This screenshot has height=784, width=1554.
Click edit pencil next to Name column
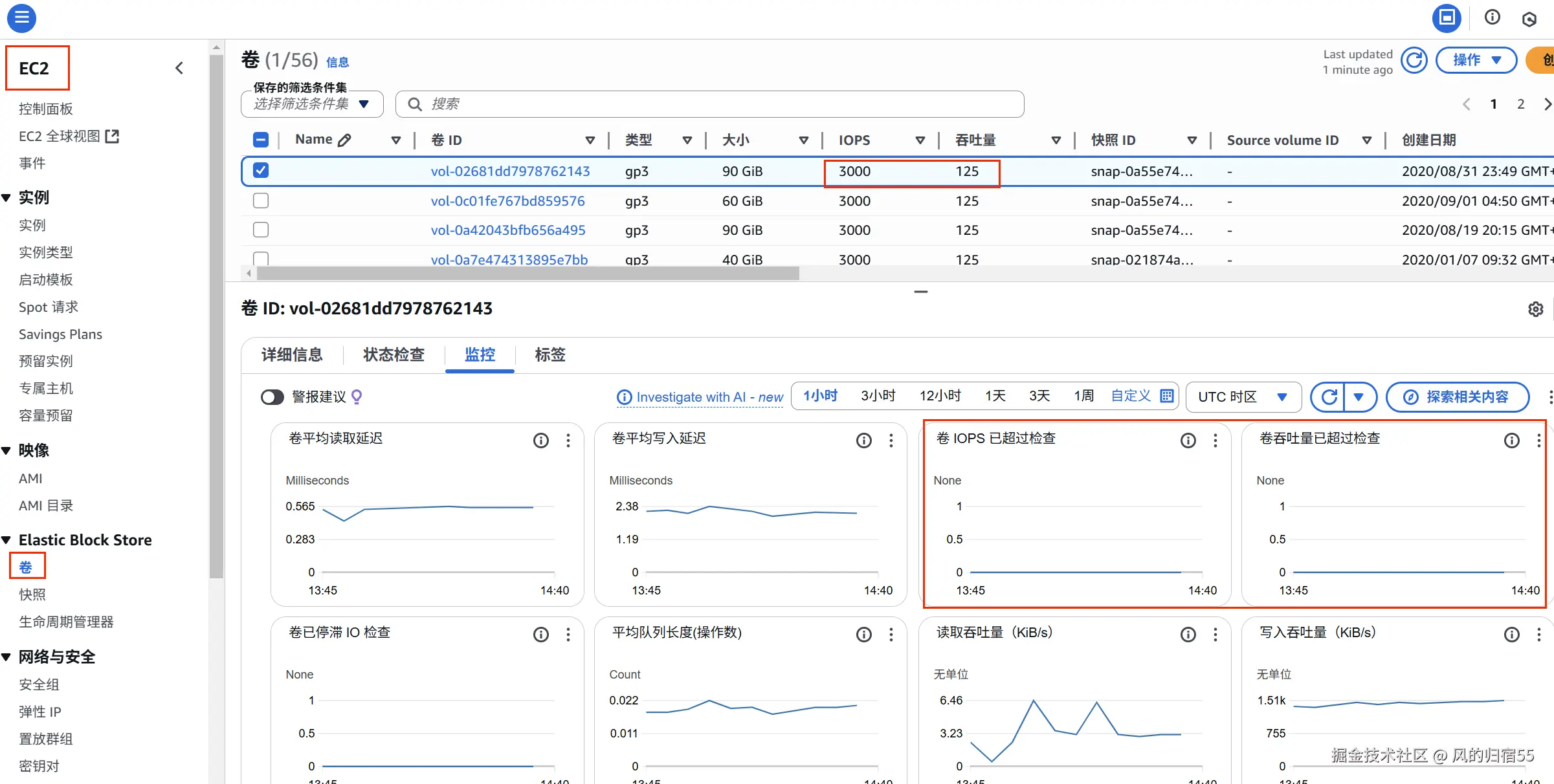coord(345,140)
